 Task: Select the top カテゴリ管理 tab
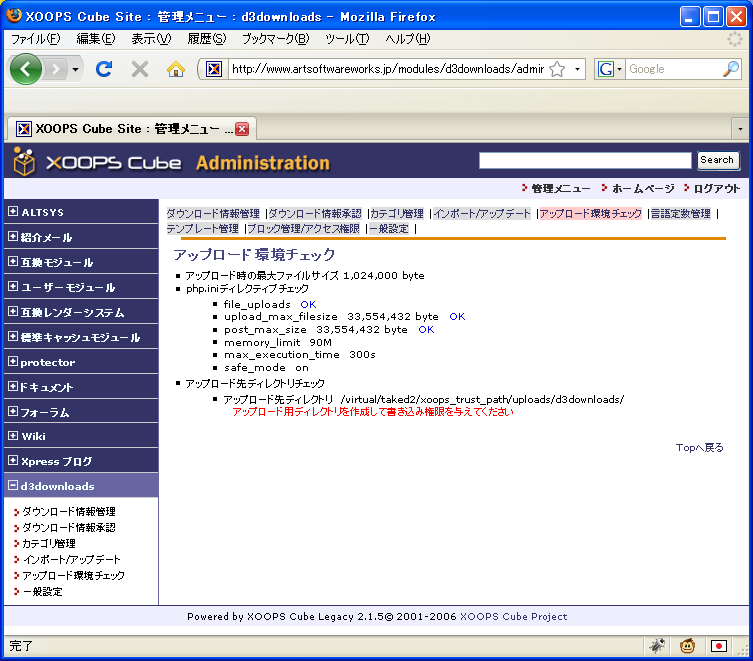click(x=397, y=213)
